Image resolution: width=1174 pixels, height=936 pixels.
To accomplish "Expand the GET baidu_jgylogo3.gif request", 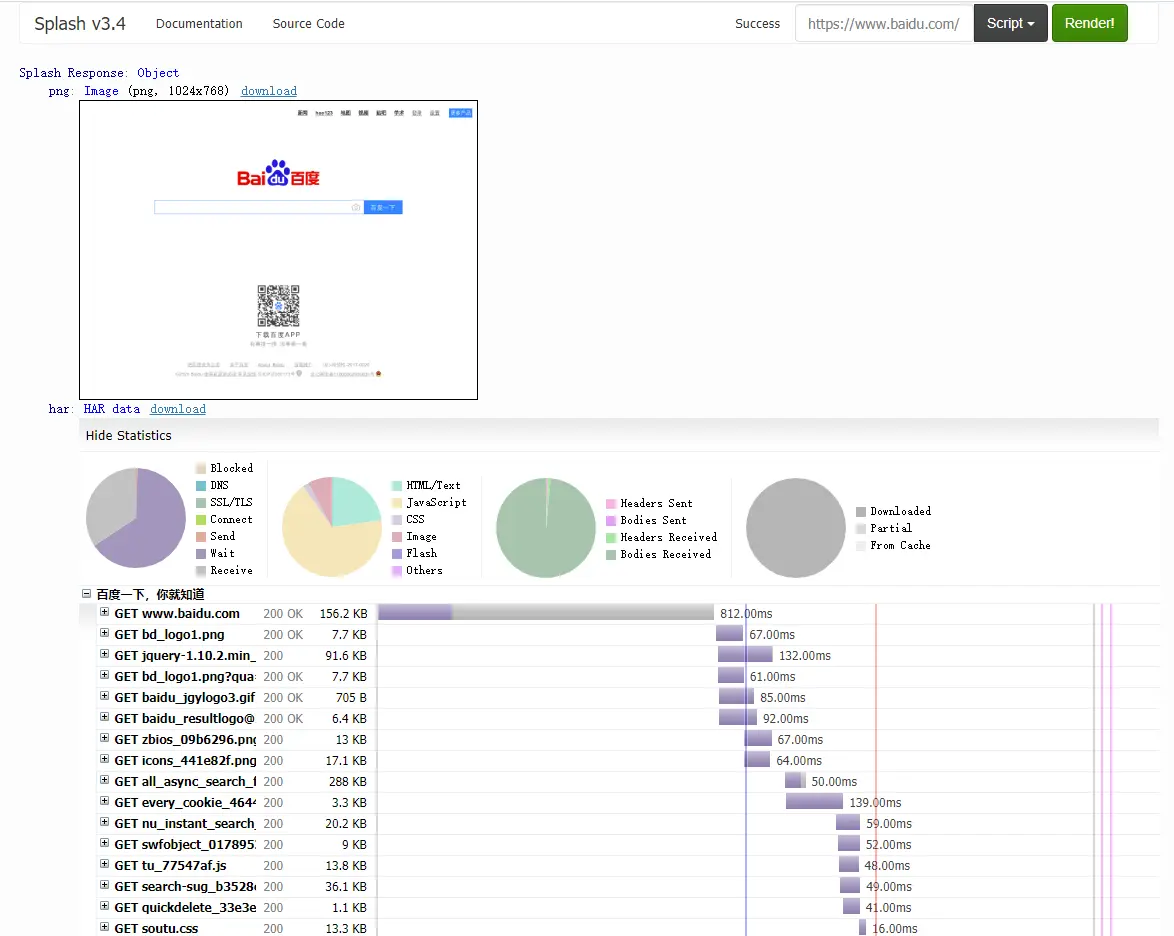I will [105, 696].
